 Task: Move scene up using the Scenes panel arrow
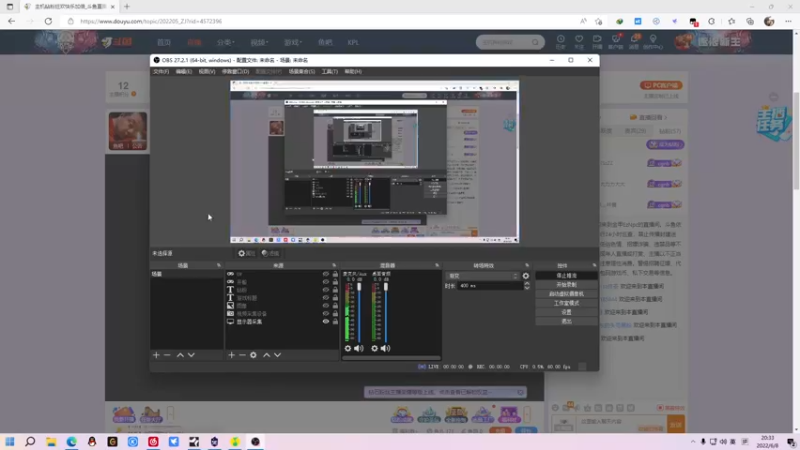(x=180, y=355)
